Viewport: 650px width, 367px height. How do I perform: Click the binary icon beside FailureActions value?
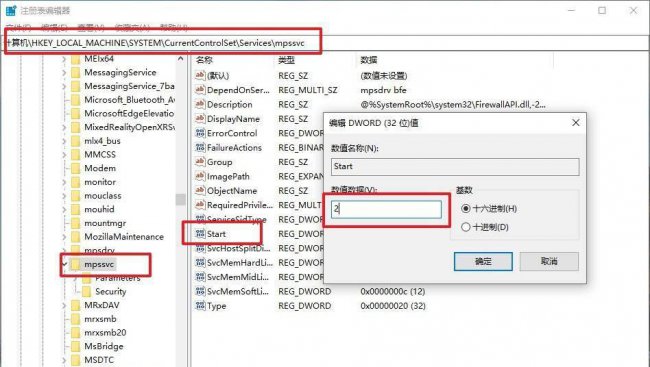pos(200,147)
